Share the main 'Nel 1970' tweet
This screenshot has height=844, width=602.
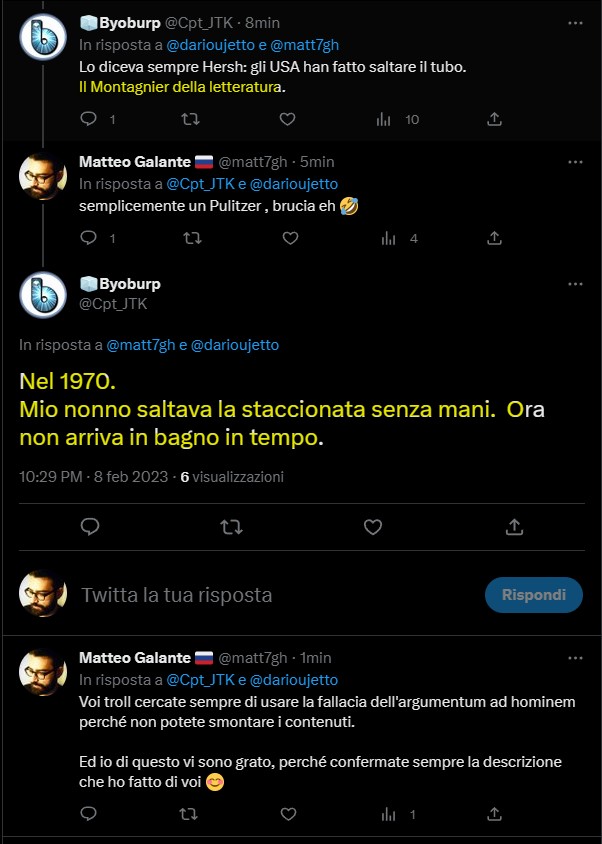coord(515,526)
